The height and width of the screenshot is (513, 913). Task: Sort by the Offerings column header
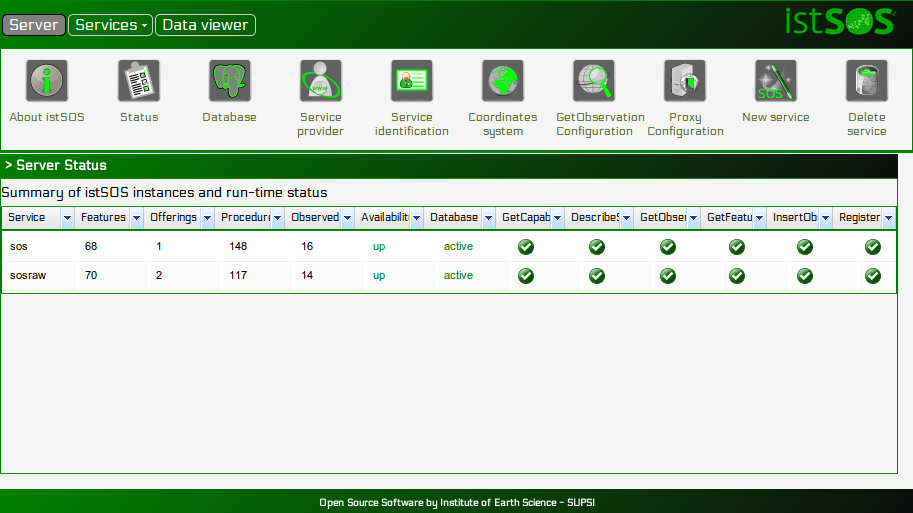174,217
